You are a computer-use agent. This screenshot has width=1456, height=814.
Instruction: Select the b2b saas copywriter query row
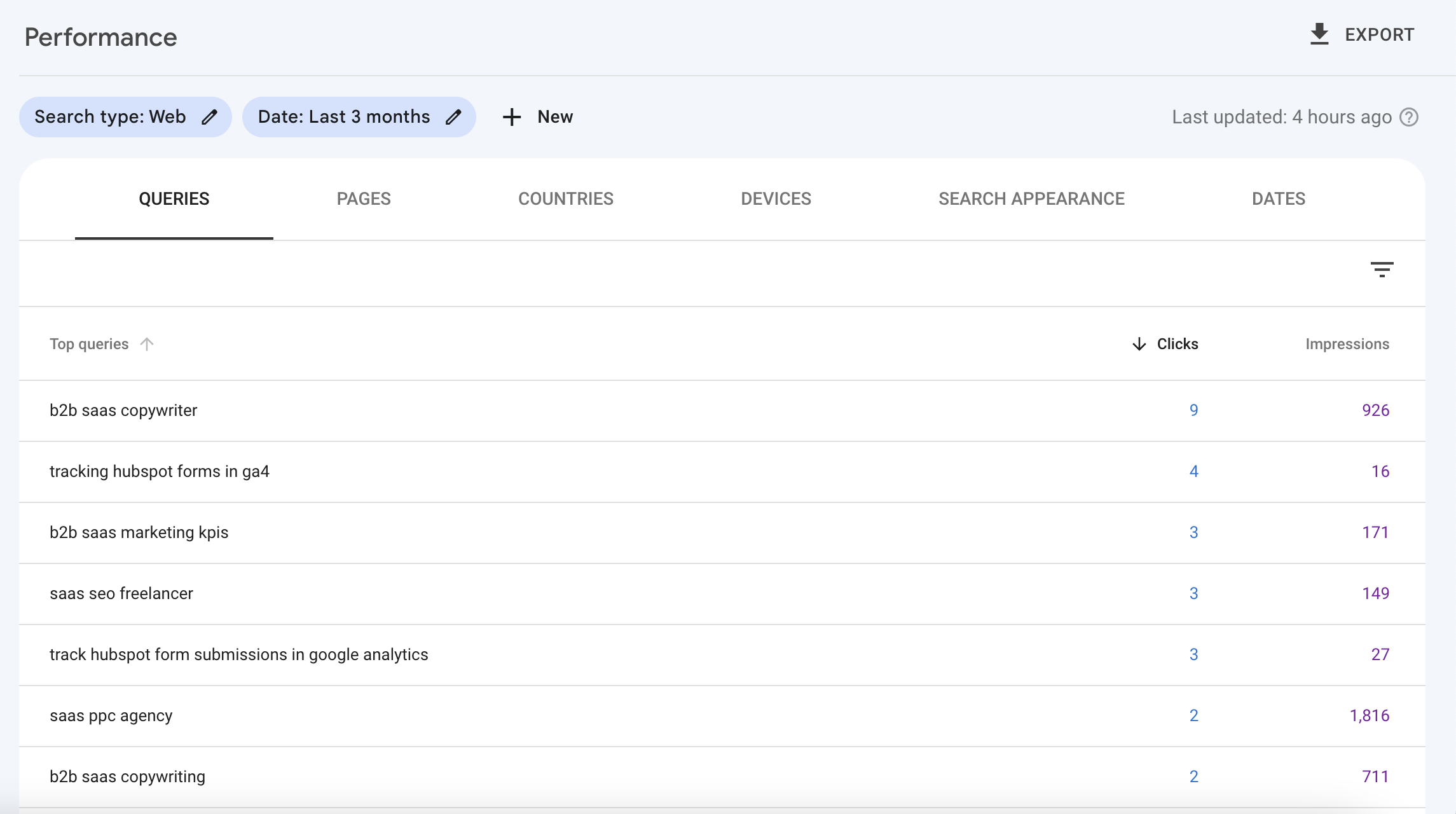coord(123,411)
